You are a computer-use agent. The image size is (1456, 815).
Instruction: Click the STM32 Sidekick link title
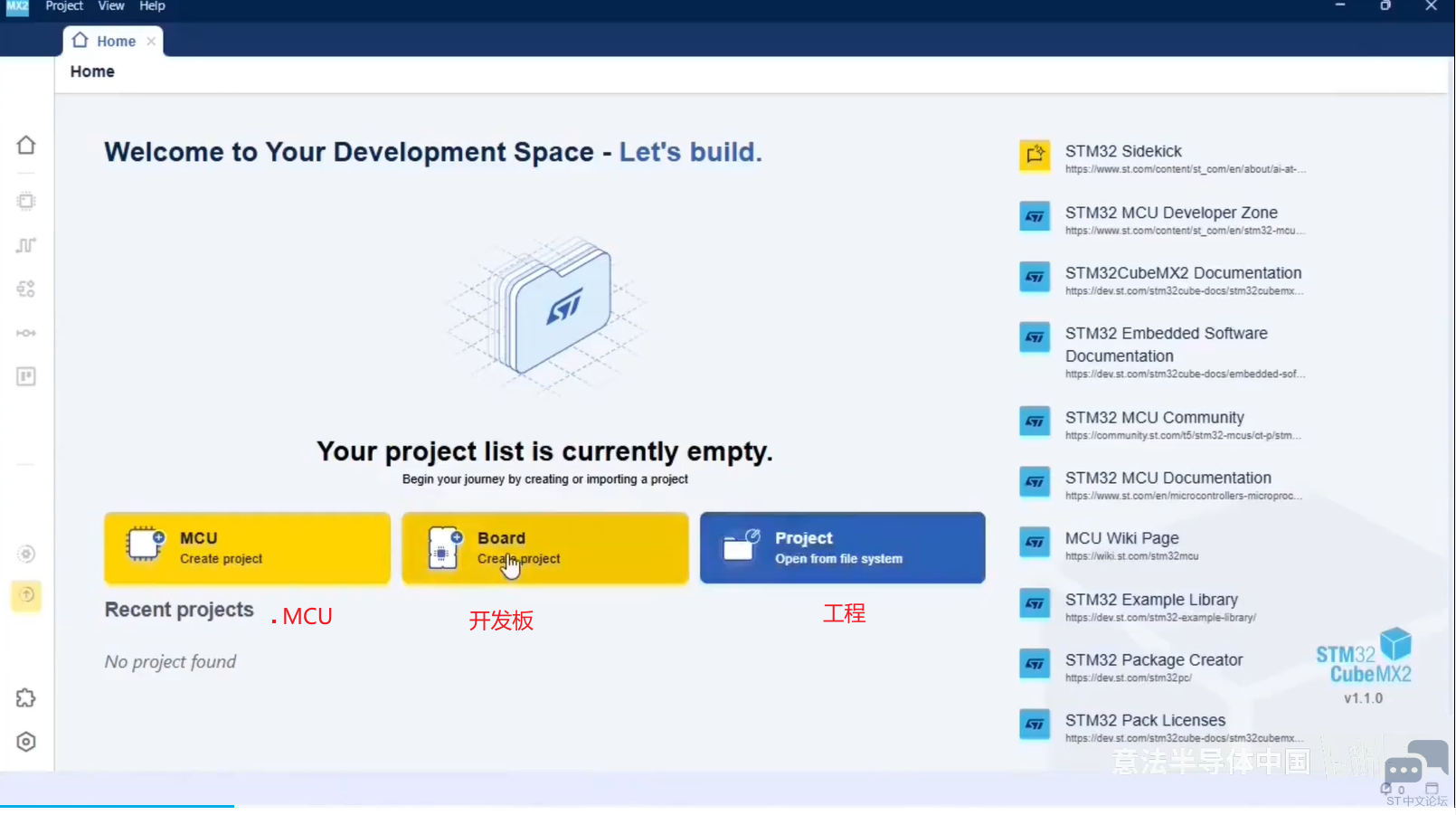[x=1123, y=151]
